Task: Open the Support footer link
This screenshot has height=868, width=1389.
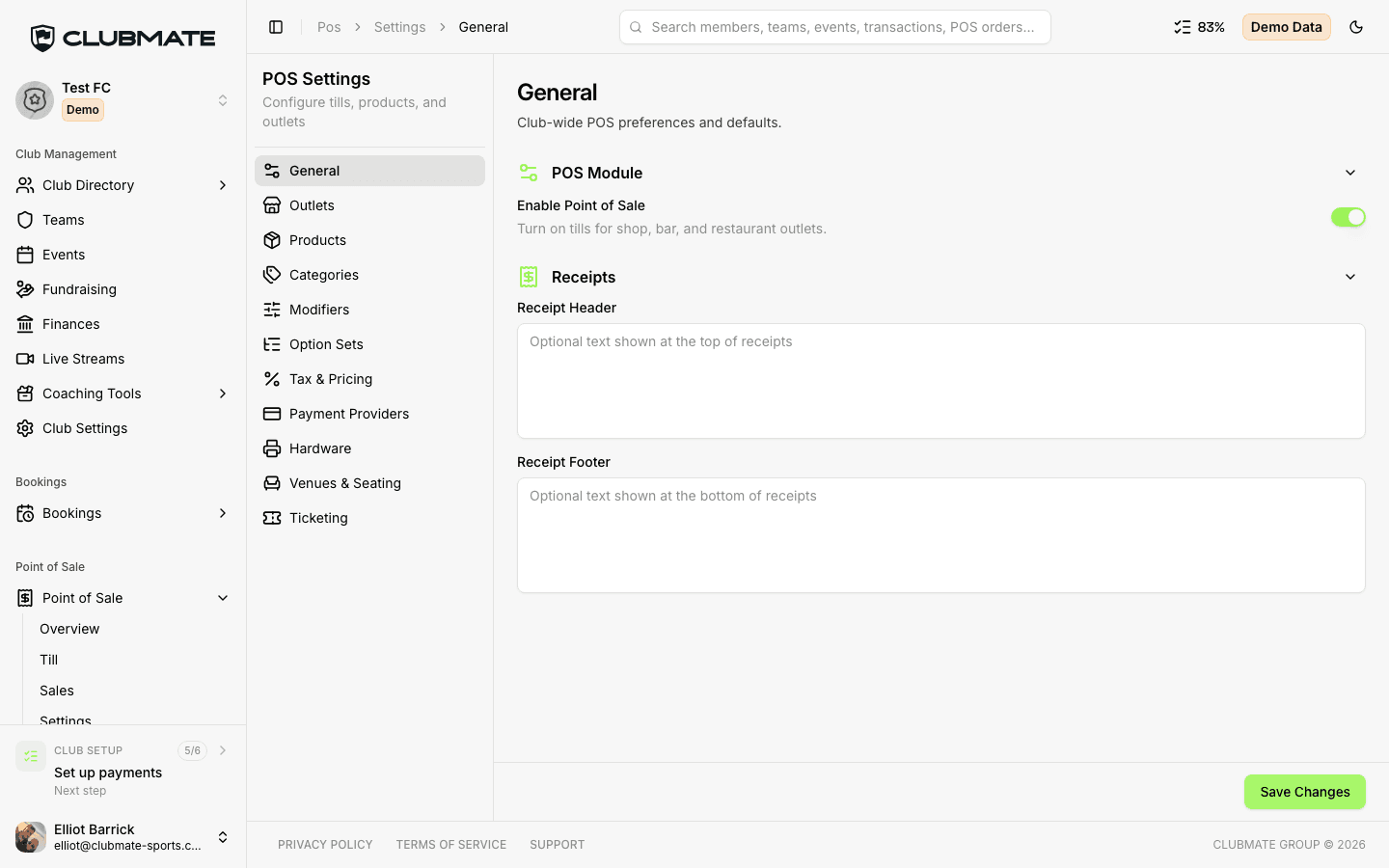Action: click(x=558, y=845)
